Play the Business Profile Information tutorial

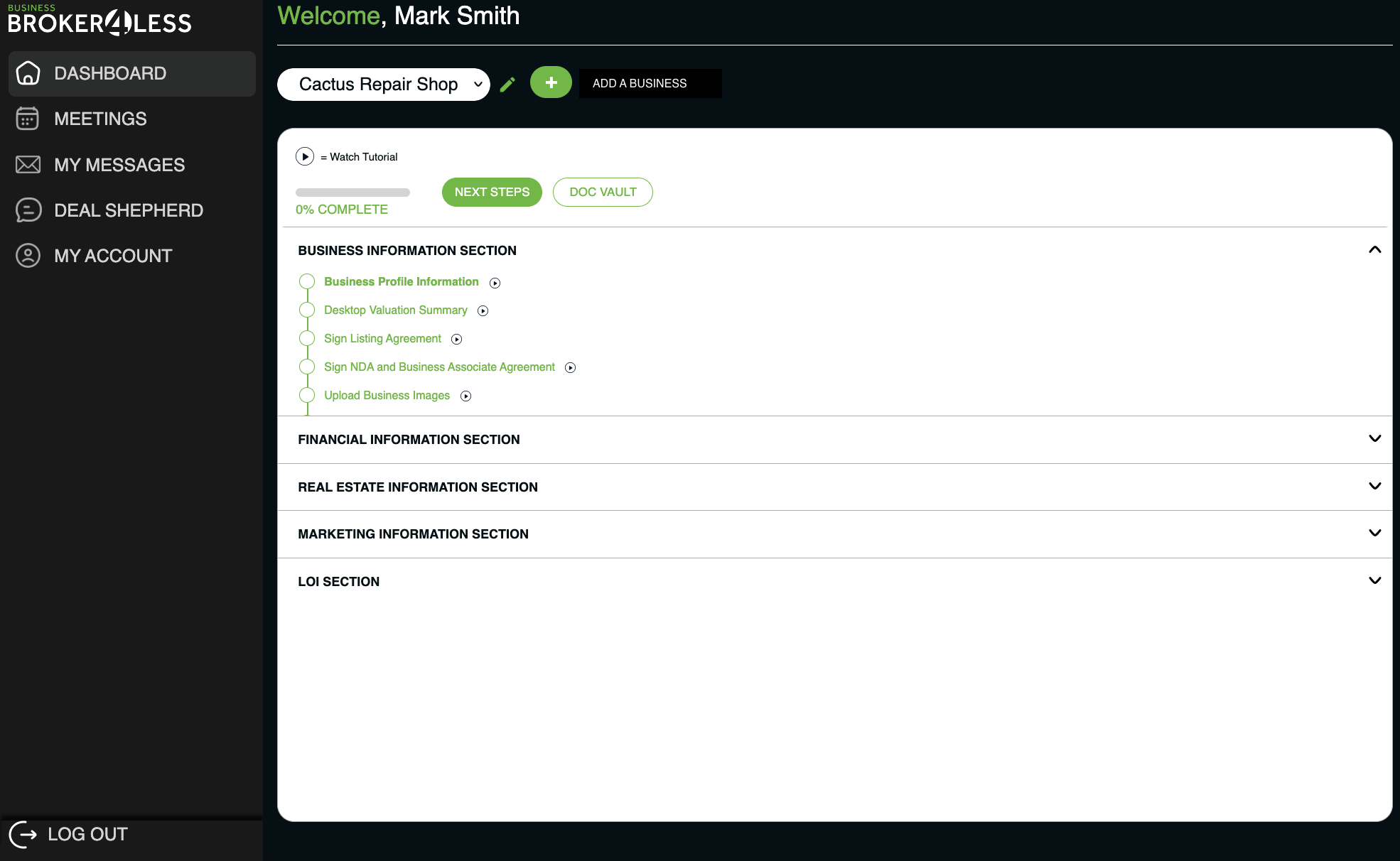(x=495, y=282)
